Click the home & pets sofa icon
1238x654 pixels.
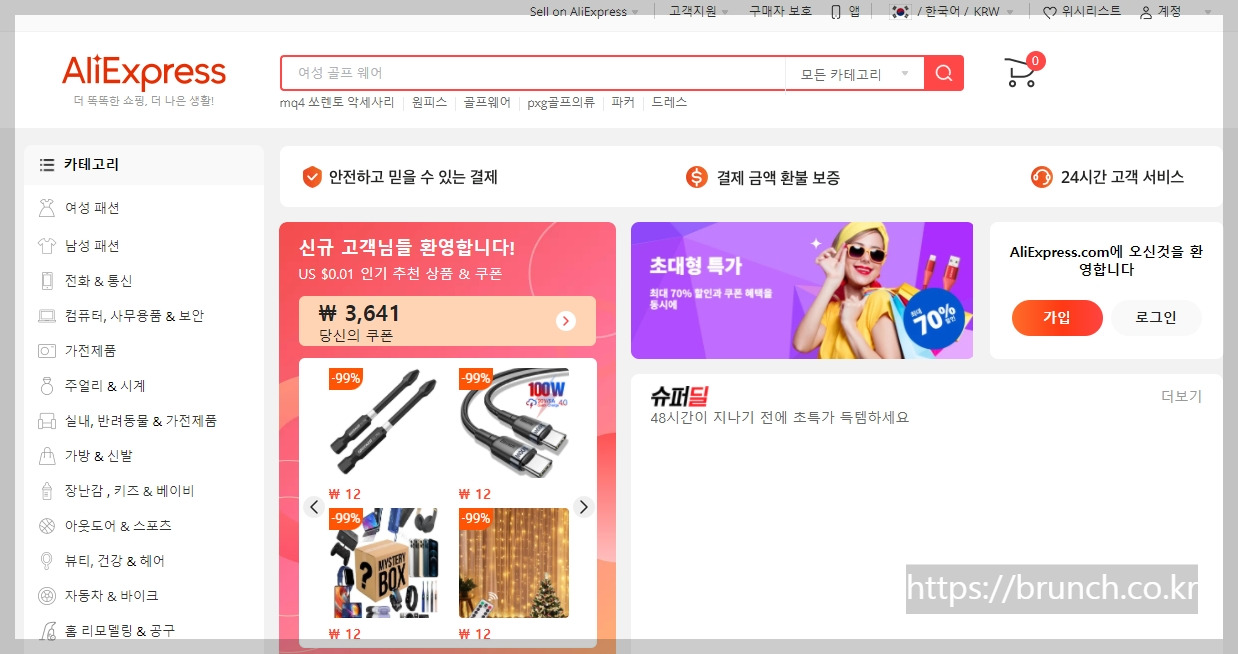click(x=47, y=421)
